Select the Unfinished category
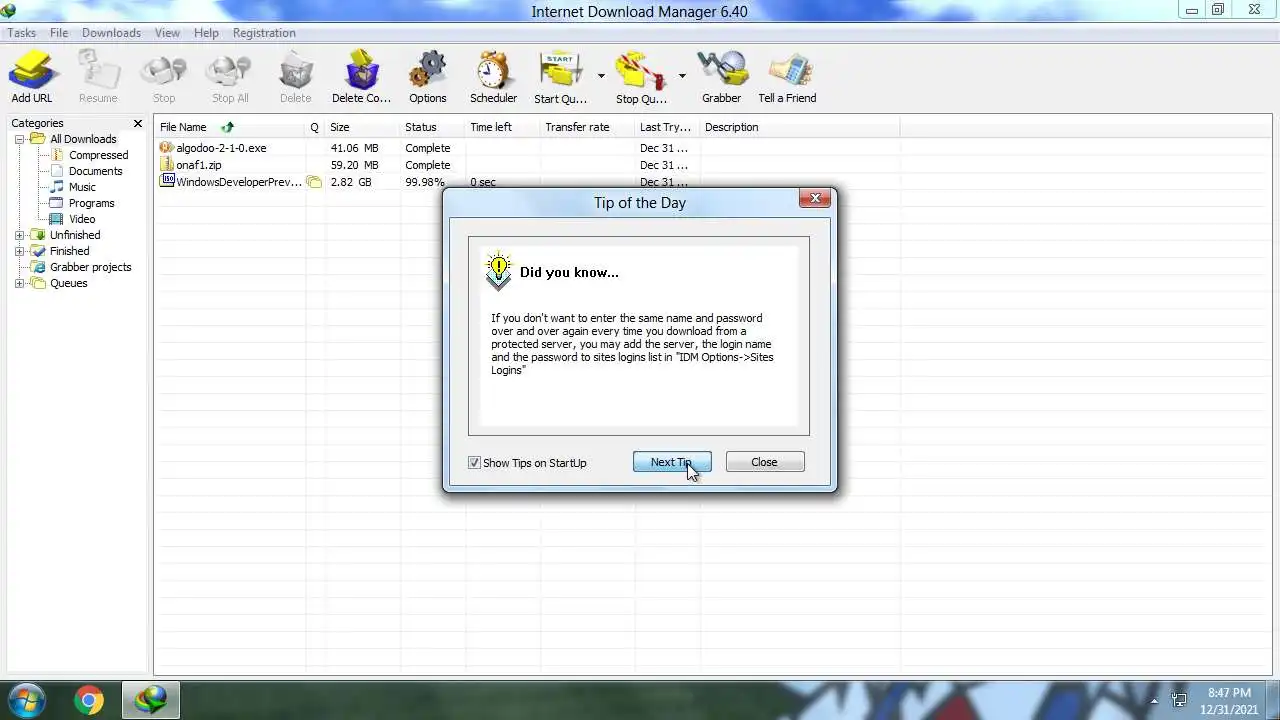Viewport: 1280px width, 720px height. (75, 235)
